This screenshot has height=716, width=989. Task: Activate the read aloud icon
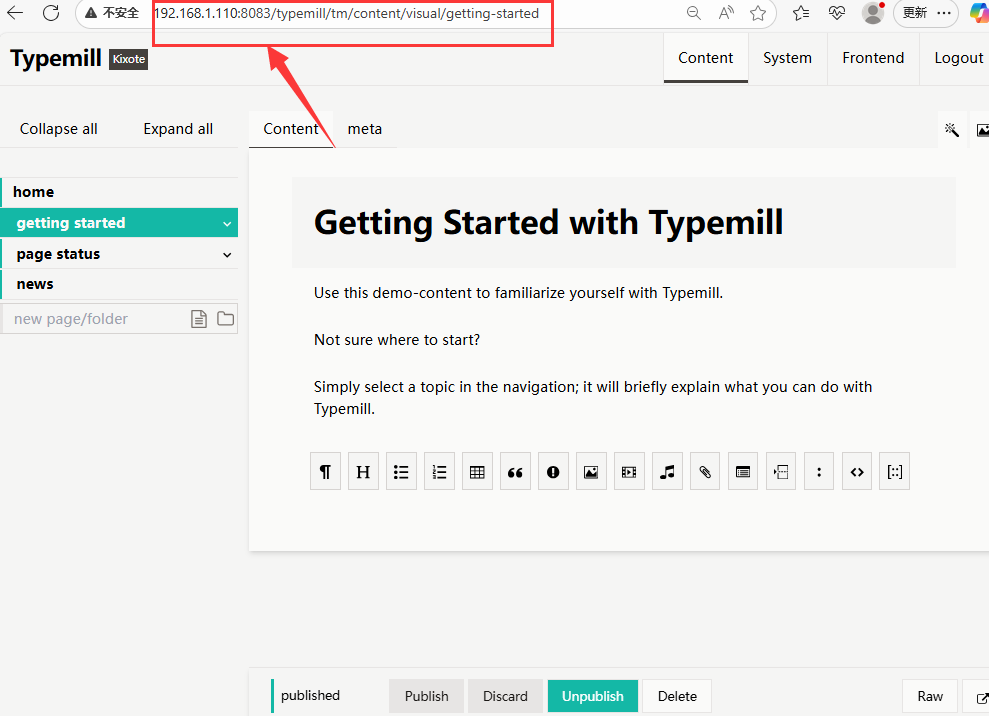(x=726, y=13)
